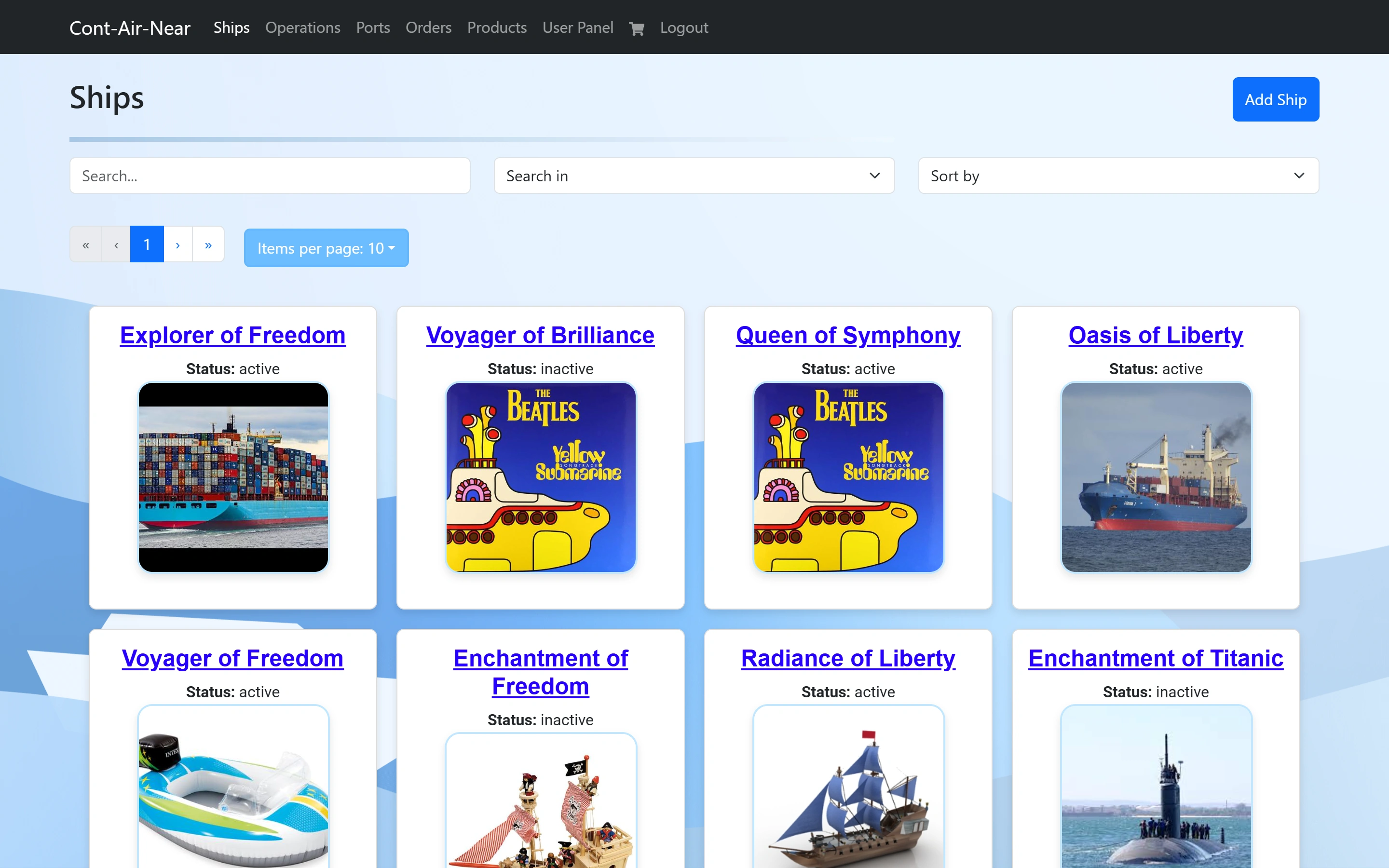Click Radiance of Liberty sailing ship image
Screen dimensions: 1389x868
(848, 787)
